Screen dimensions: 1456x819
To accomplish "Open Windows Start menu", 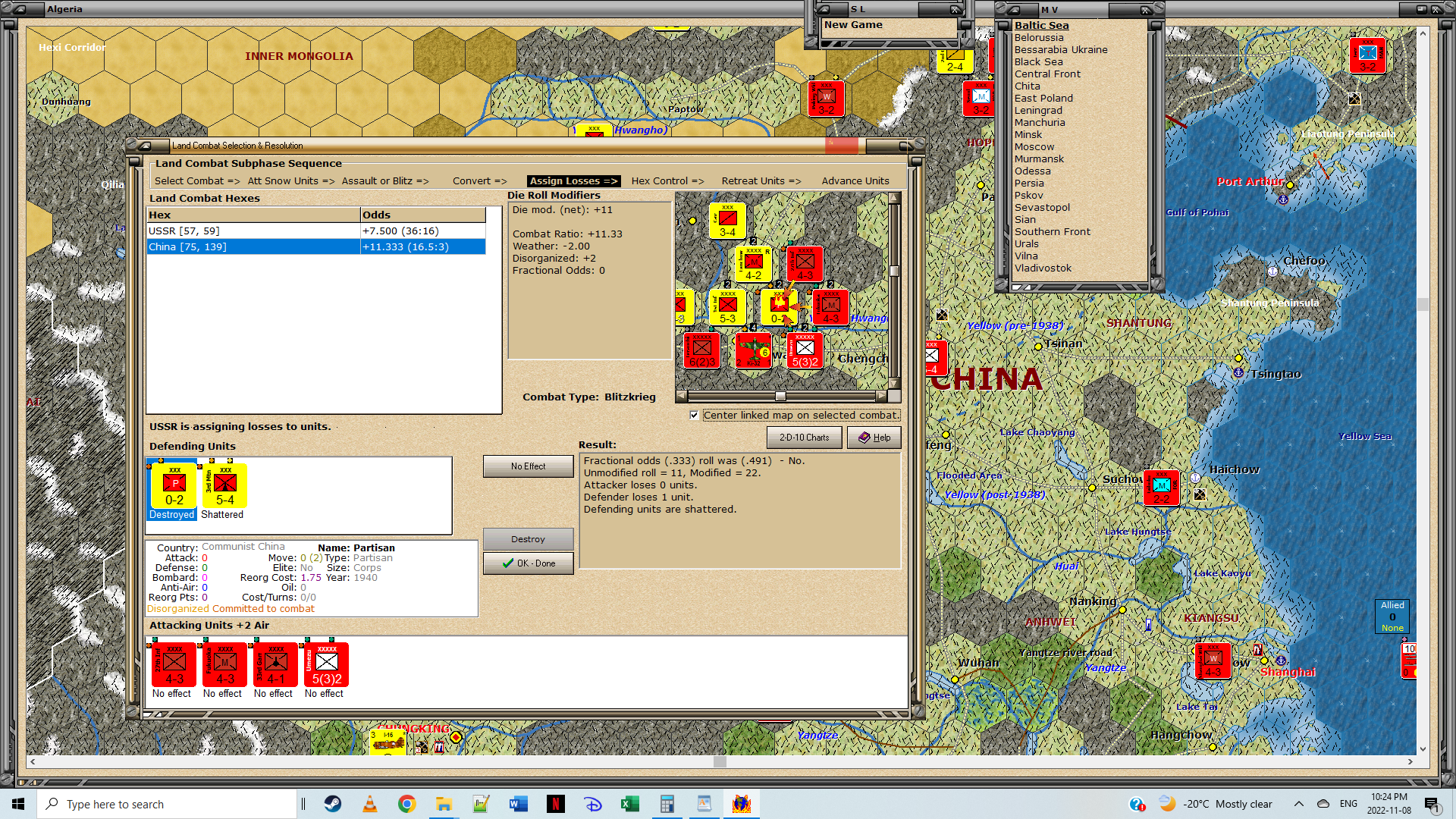I will click(x=18, y=804).
